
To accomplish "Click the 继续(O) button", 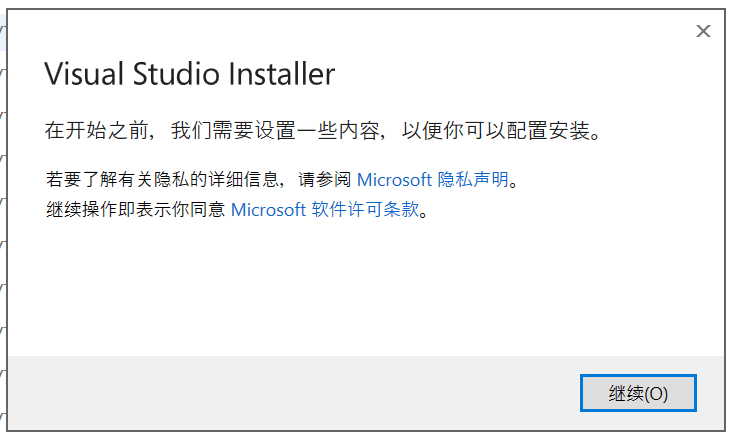I will click(x=638, y=393).
